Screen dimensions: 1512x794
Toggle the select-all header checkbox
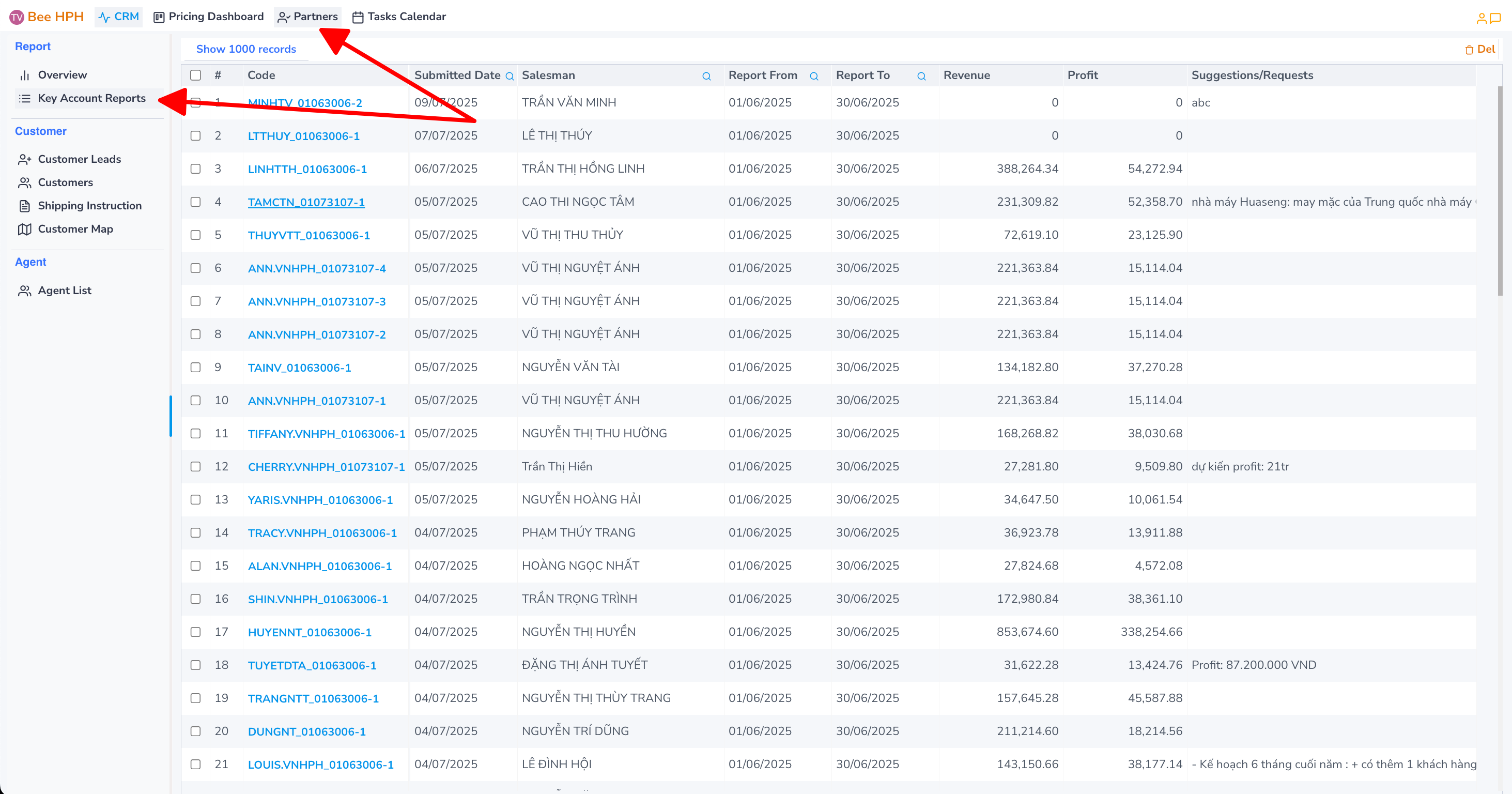coord(195,75)
